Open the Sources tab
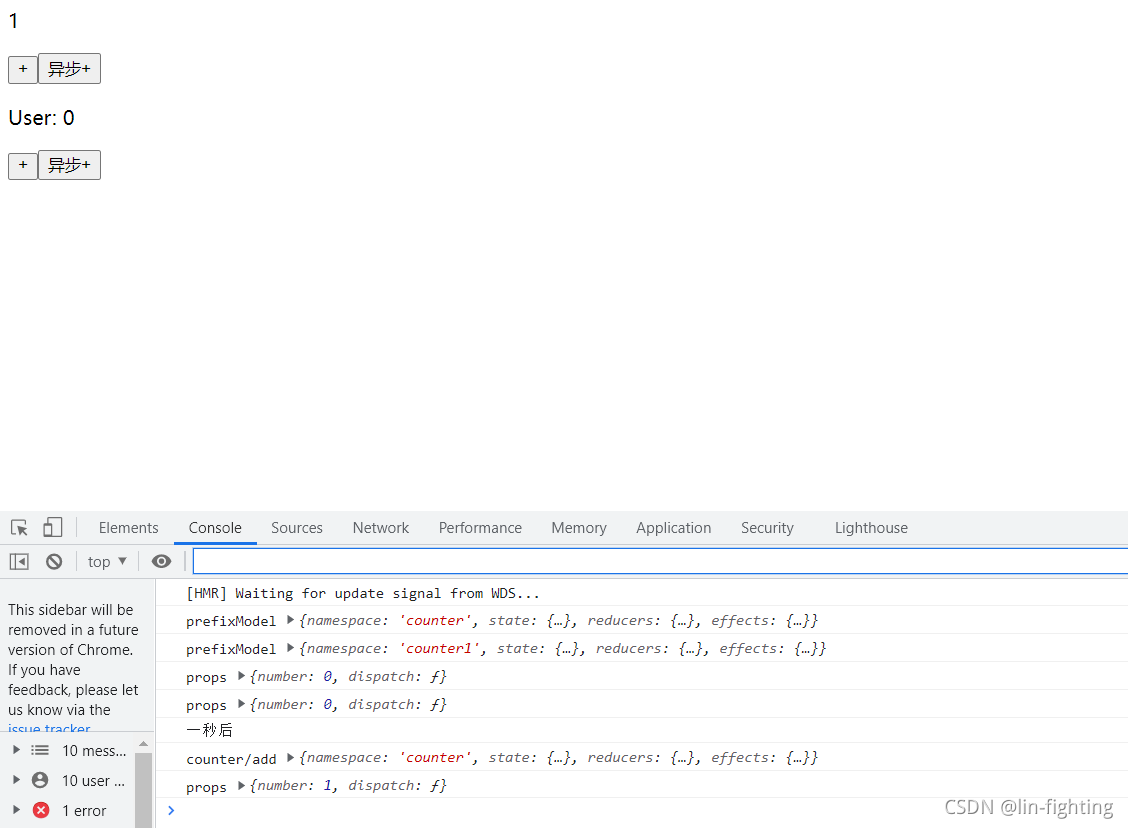Viewport: 1128px width, 828px height. point(296,527)
